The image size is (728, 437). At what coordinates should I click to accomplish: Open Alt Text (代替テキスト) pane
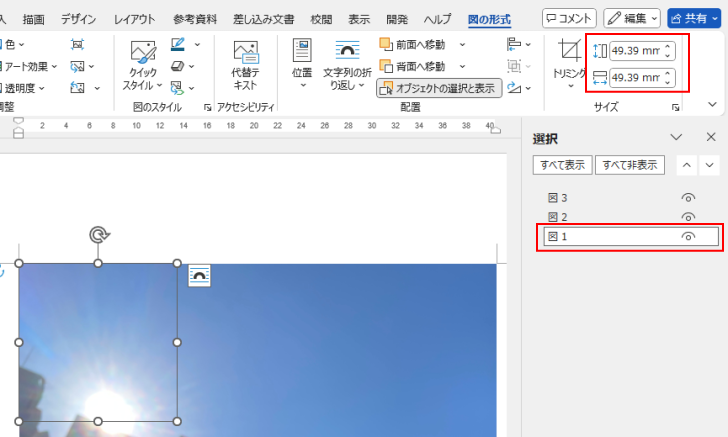pyautogui.click(x=246, y=65)
